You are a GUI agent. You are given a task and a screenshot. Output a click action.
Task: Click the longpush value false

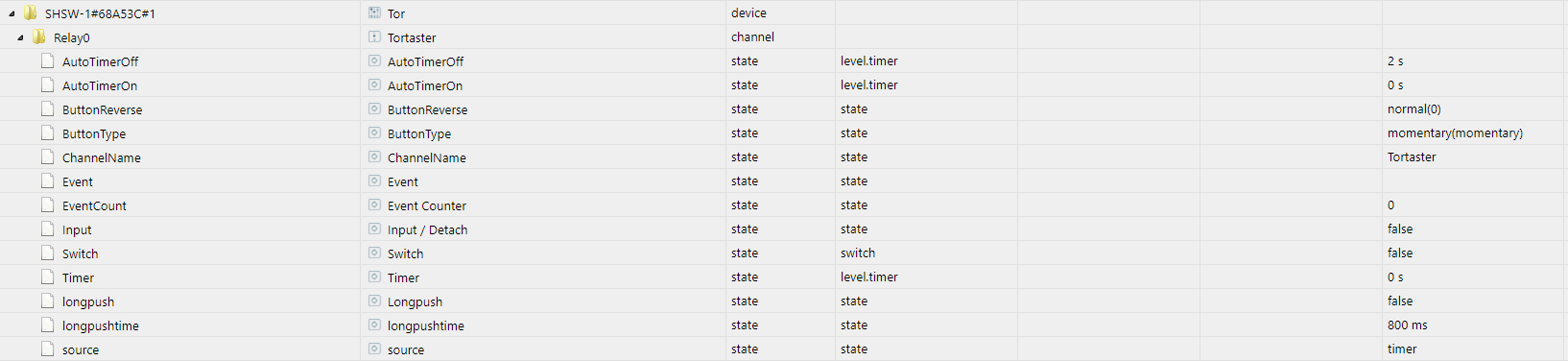[1400, 301]
